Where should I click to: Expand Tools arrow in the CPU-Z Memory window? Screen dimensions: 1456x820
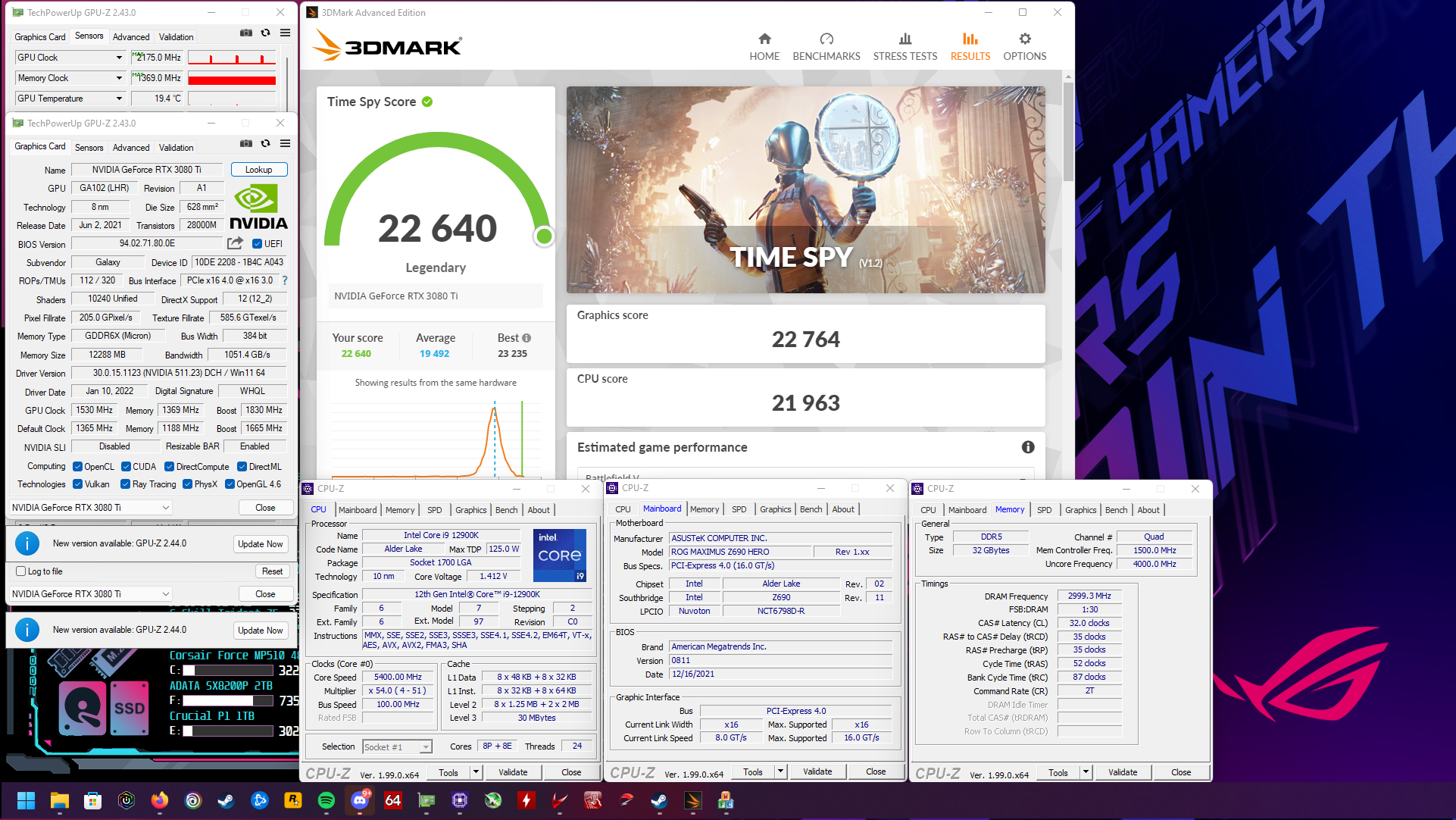click(x=1086, y=772)
